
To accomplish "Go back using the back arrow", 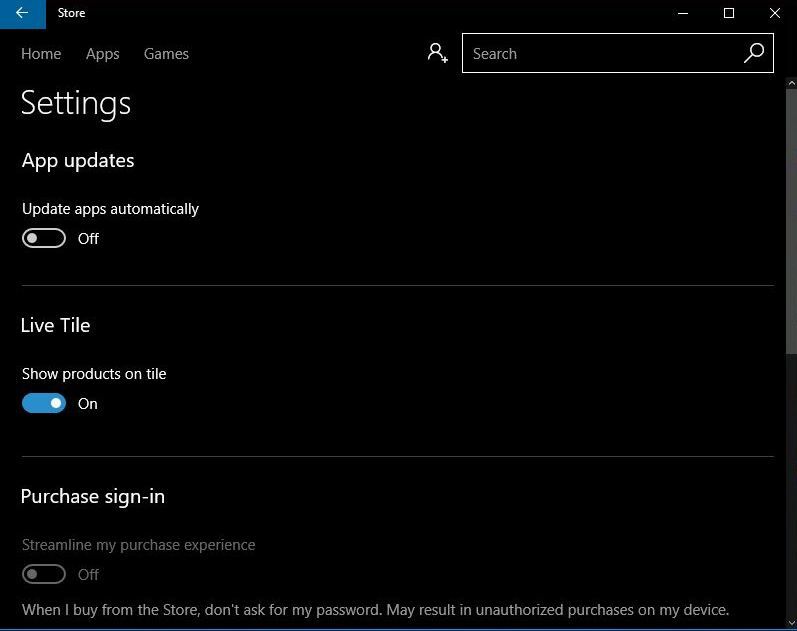I will [22, 14].
